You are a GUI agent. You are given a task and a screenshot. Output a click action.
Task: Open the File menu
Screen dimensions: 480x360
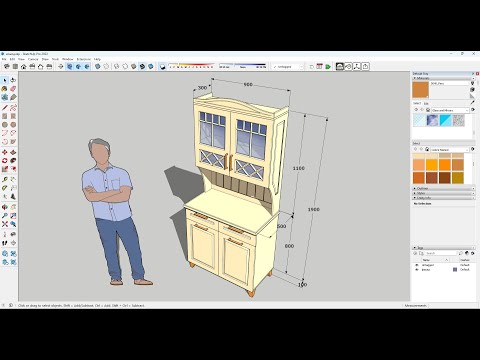click(x=4, y=59)
